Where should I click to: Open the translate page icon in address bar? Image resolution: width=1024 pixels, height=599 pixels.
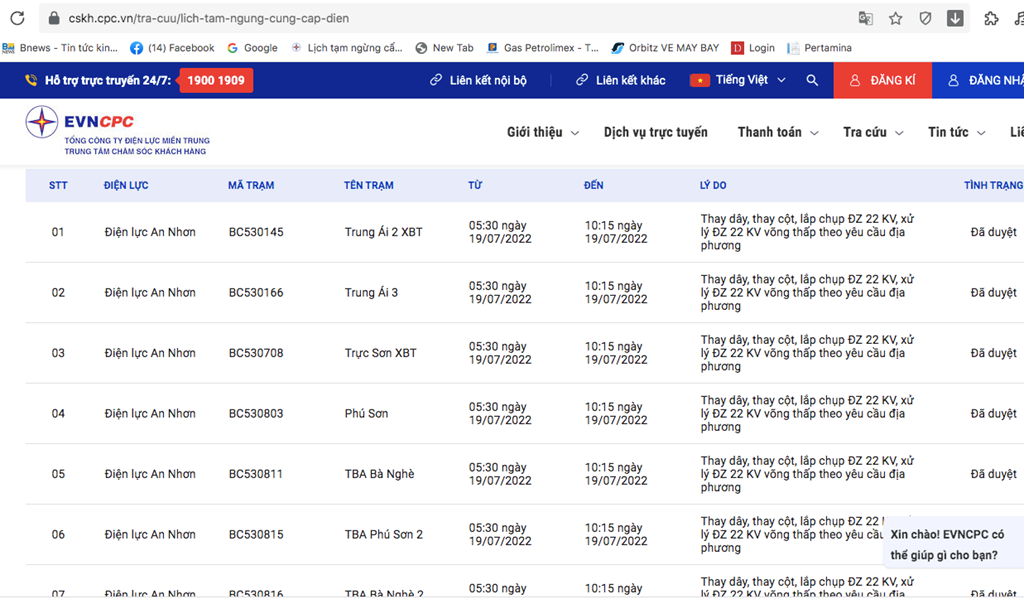[x=865, y=18]
